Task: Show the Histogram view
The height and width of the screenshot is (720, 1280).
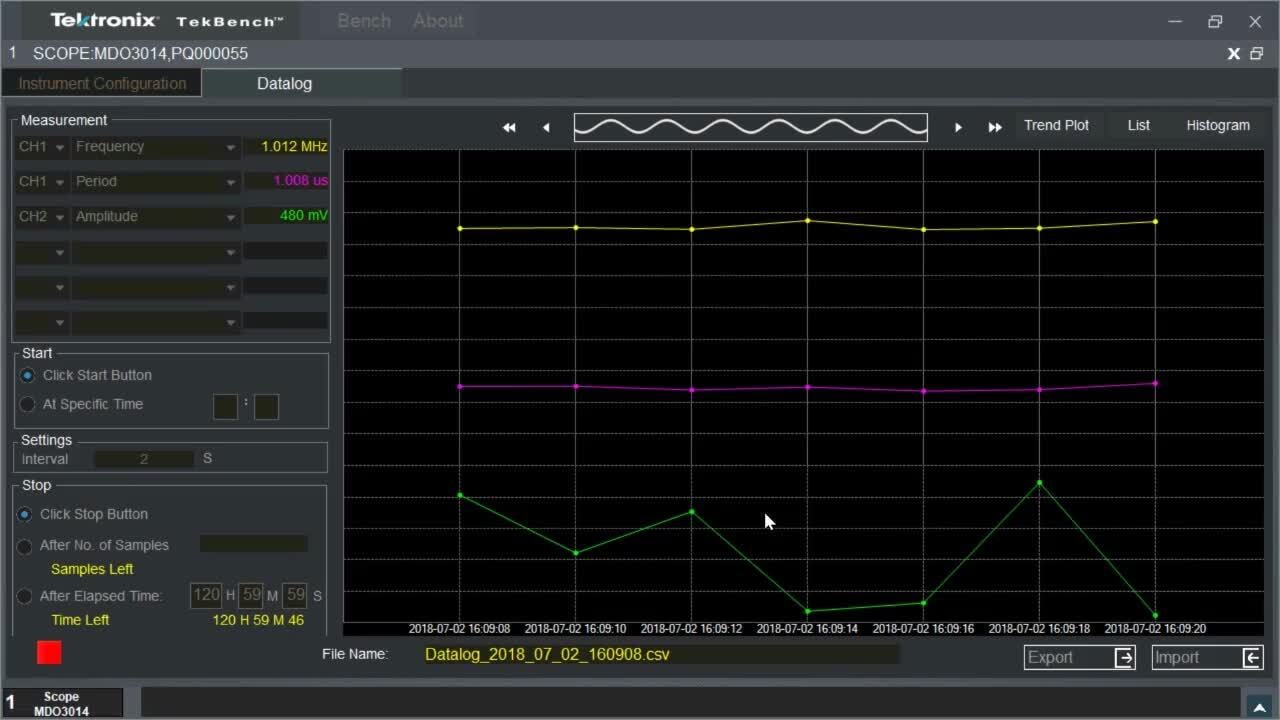Action: click(x=1217, y=125)
